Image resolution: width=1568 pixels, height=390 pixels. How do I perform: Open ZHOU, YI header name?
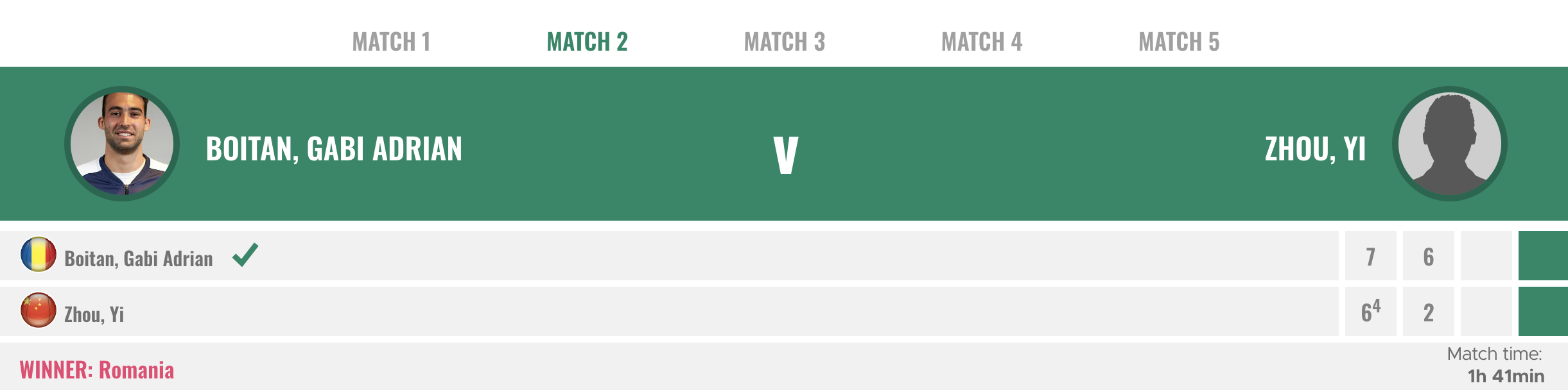click(x=1315, y=149)
